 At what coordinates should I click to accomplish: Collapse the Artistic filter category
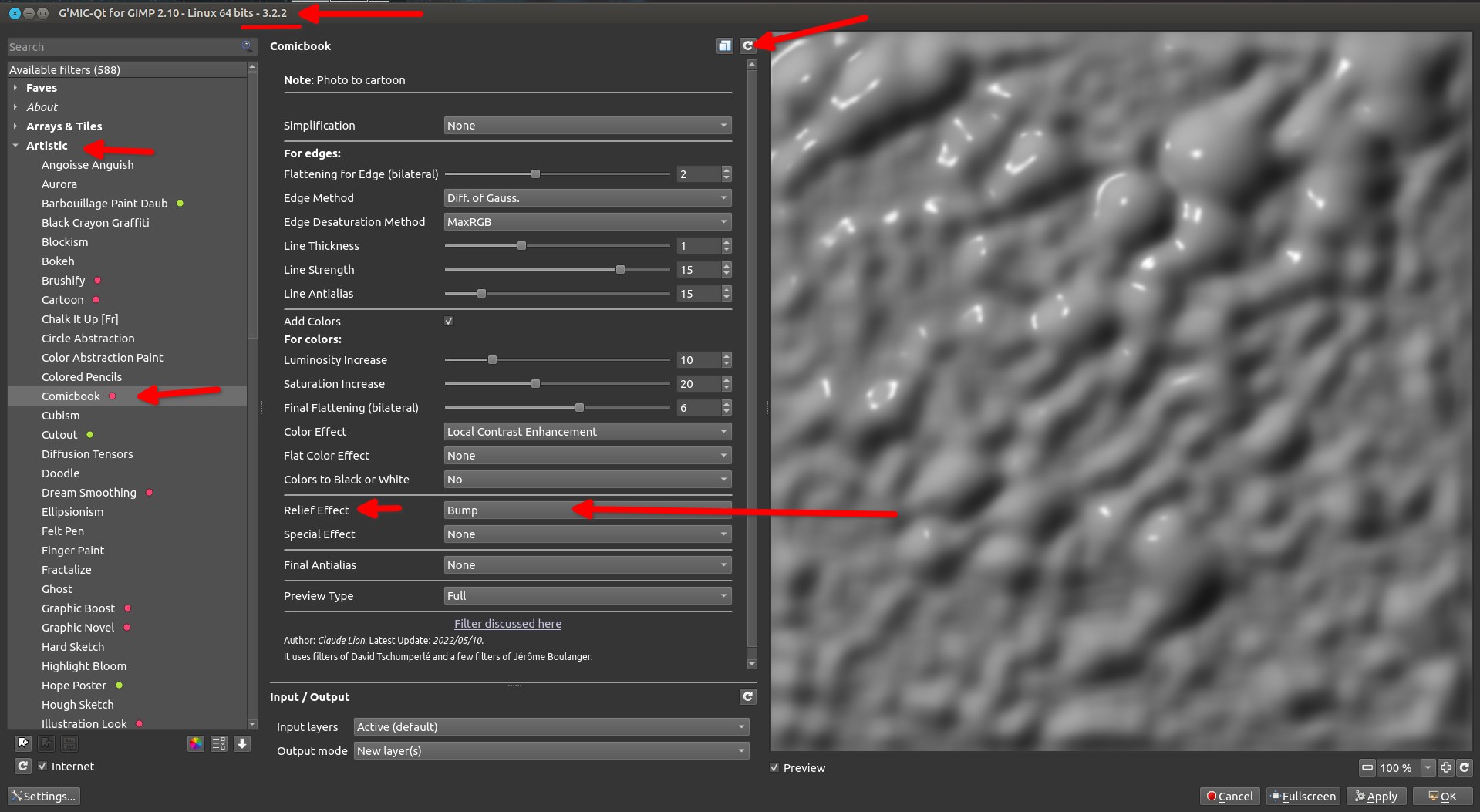pyautogui.click(x=15, y=146)
